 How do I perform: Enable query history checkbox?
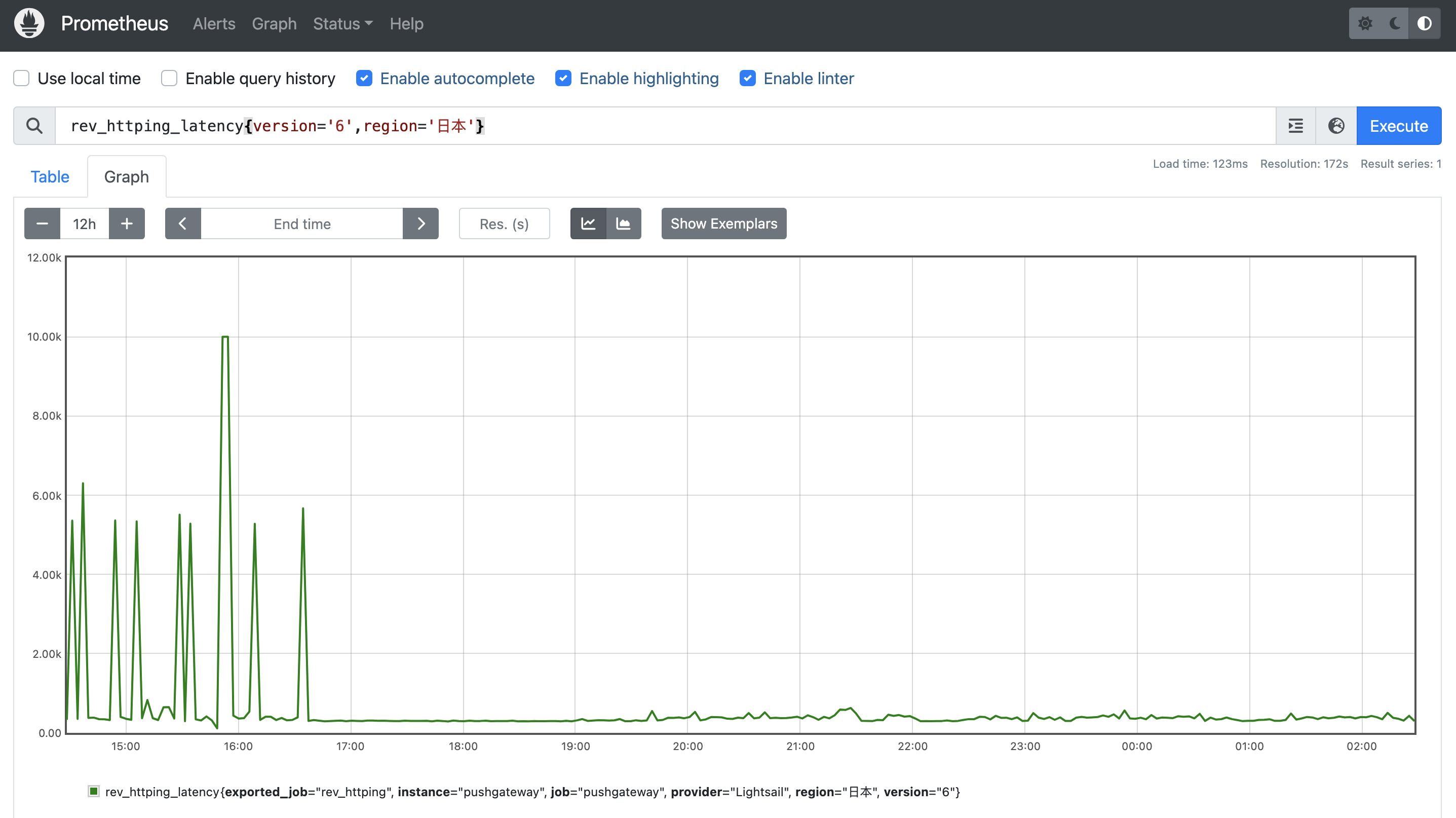pyautogui.click(x=169, y=78)
